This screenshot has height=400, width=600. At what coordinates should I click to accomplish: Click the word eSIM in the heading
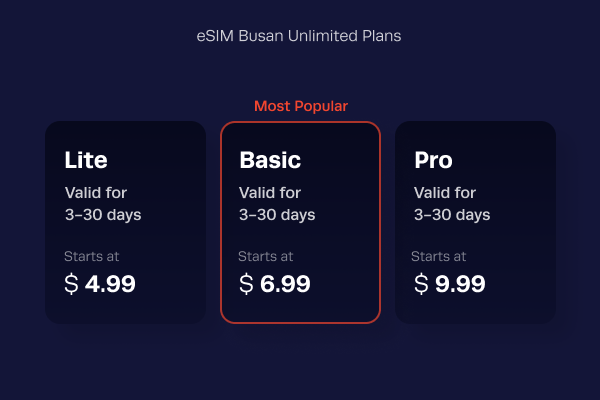[216, 36]
